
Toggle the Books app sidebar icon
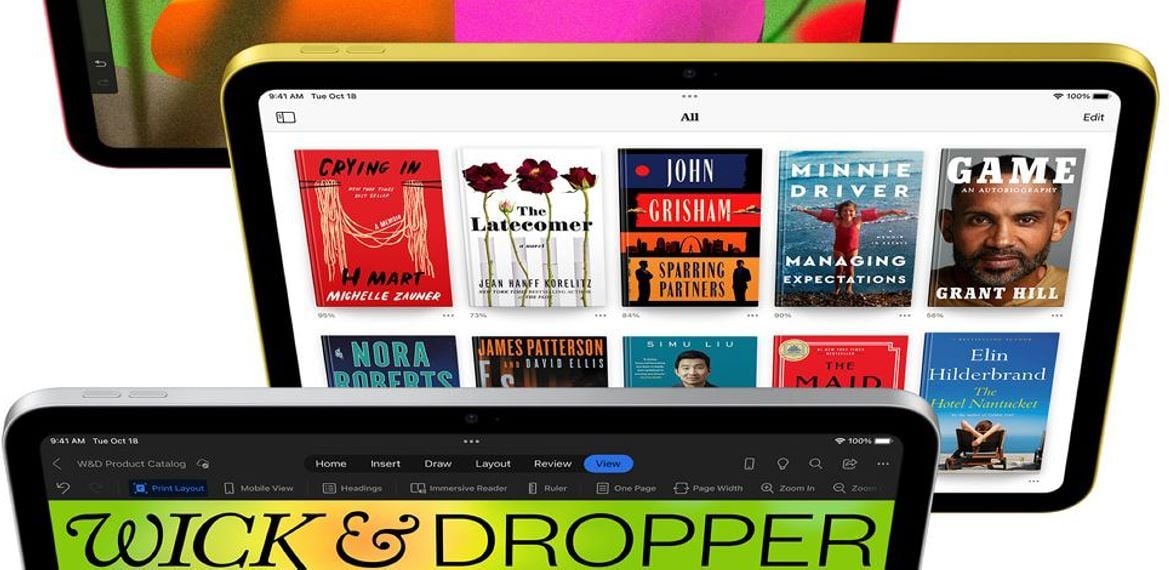click(286, 117)
